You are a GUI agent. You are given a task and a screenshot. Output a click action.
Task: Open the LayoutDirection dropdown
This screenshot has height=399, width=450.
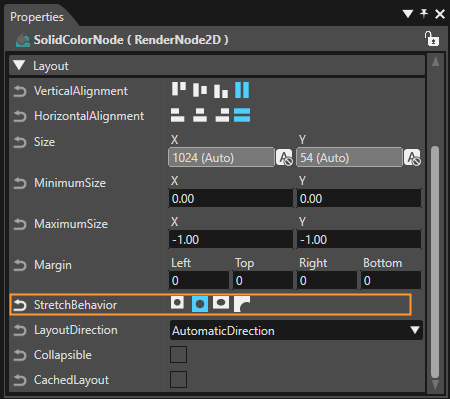tap(296, 330)
